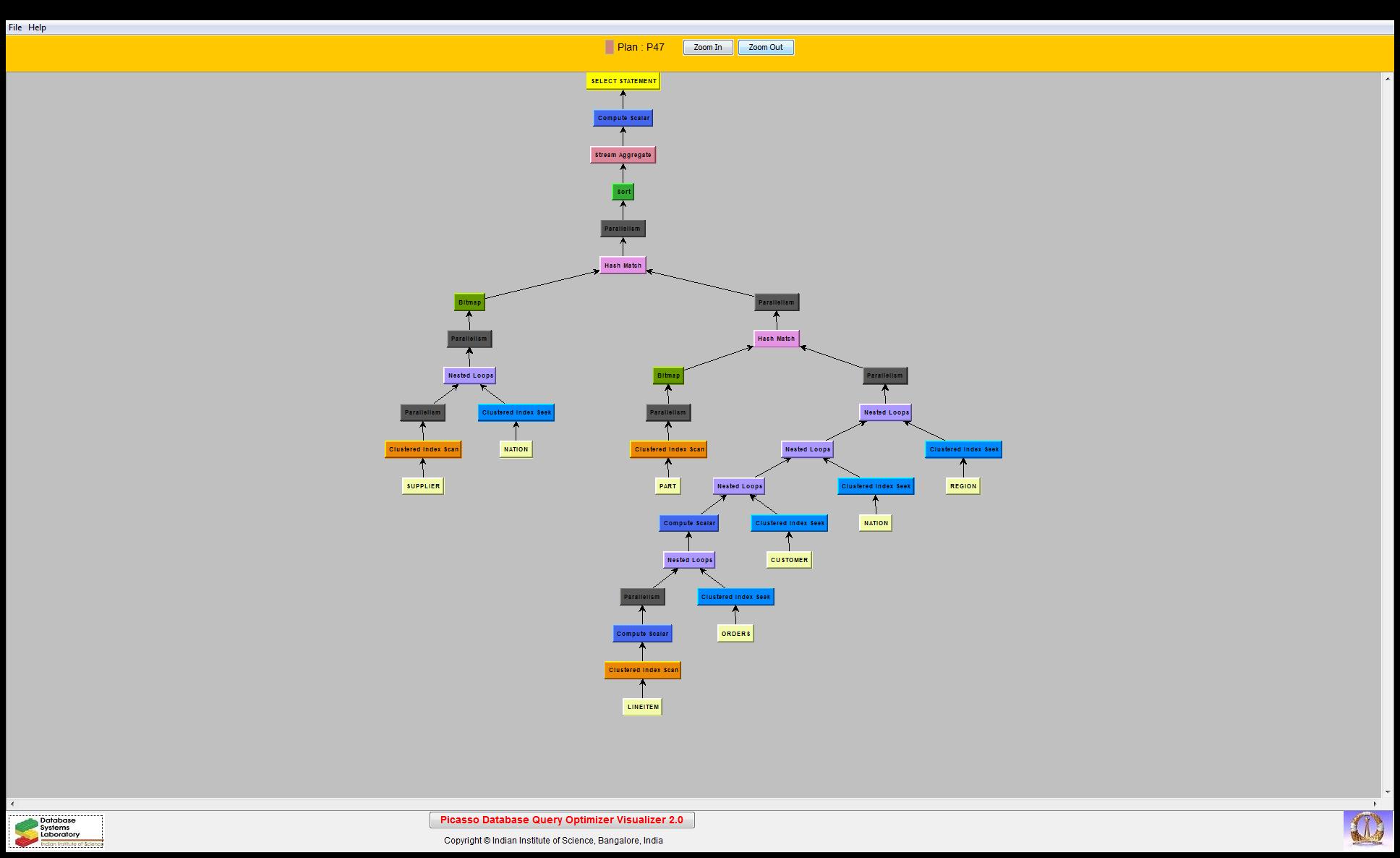
Task: Select the SELECT STATEMENT root node
Action: coord(623,81)
